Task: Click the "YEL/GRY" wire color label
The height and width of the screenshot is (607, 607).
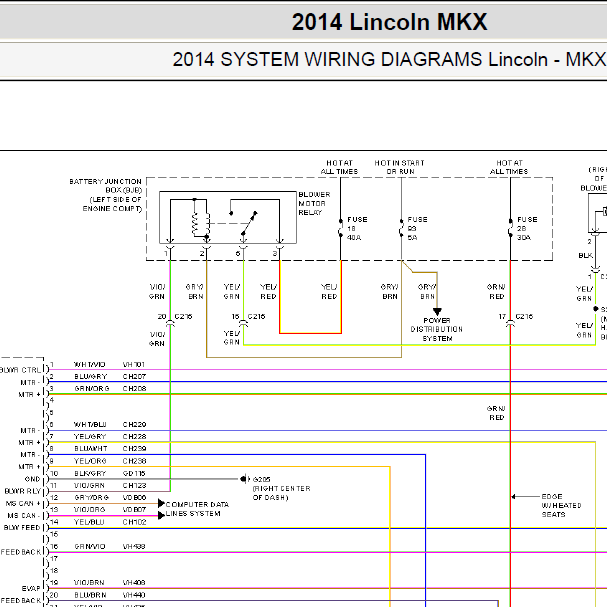Action: (90, 437)
